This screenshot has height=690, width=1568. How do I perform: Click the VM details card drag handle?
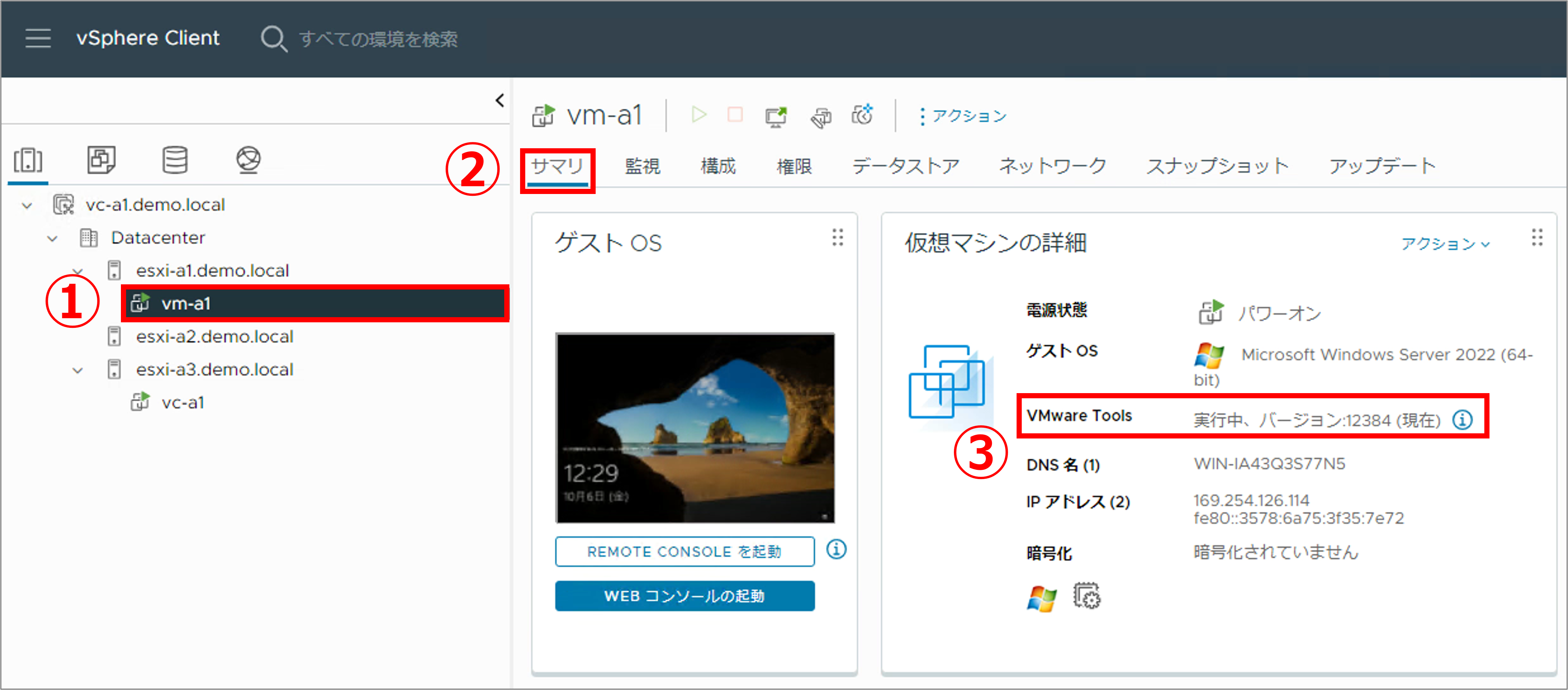click(x=1537, y=237)
